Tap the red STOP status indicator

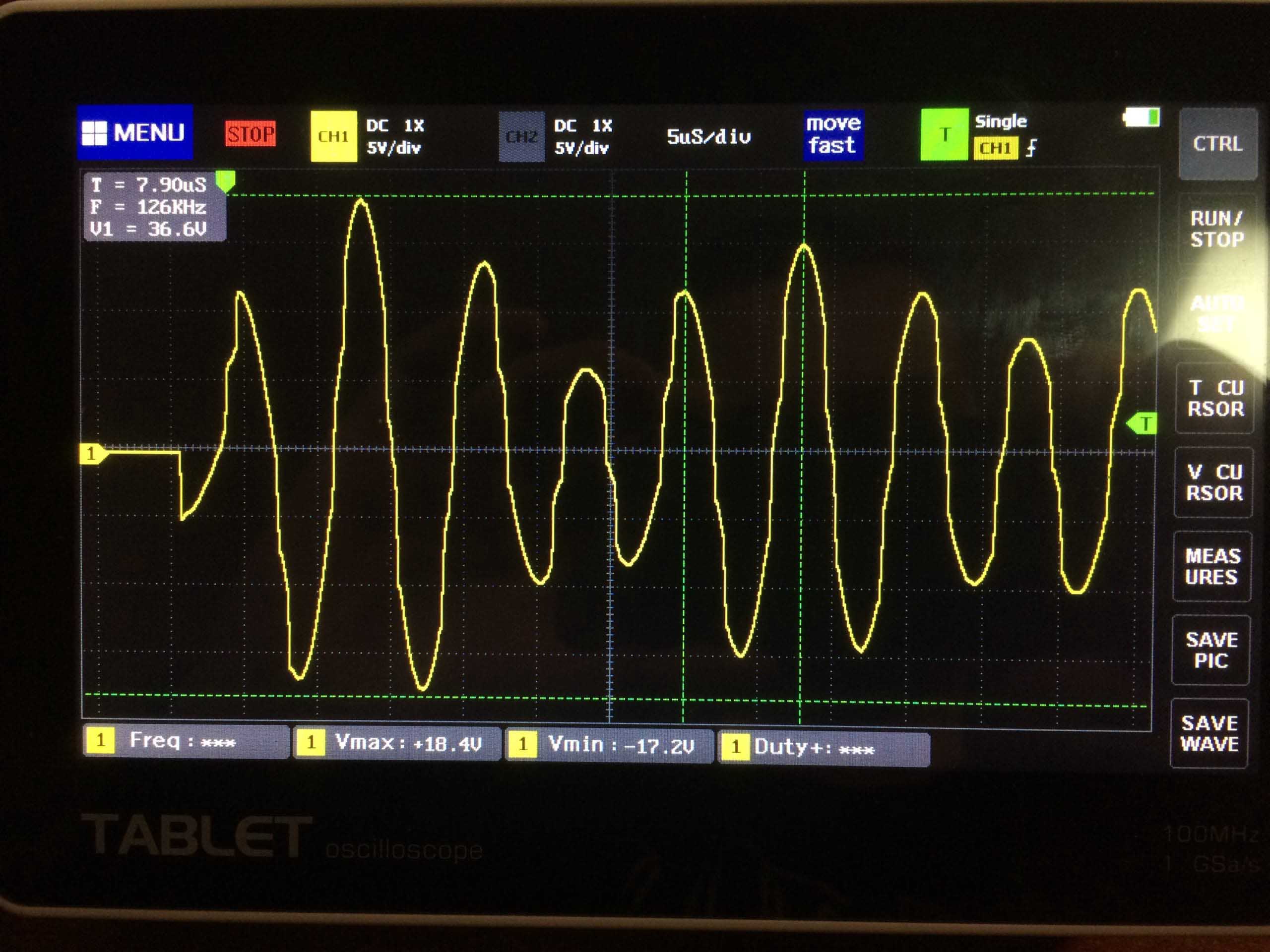tap(251, 134)
